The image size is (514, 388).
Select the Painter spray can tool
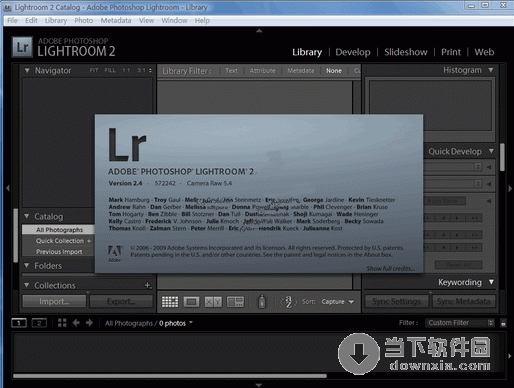click(262, 301)
